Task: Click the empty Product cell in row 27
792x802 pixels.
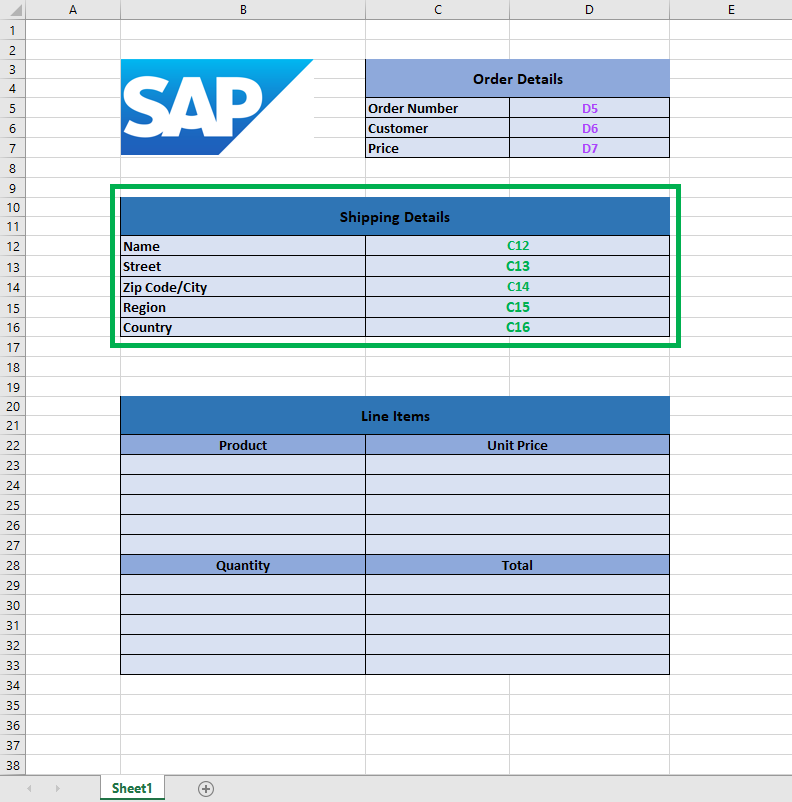Action: click(243, 545)
